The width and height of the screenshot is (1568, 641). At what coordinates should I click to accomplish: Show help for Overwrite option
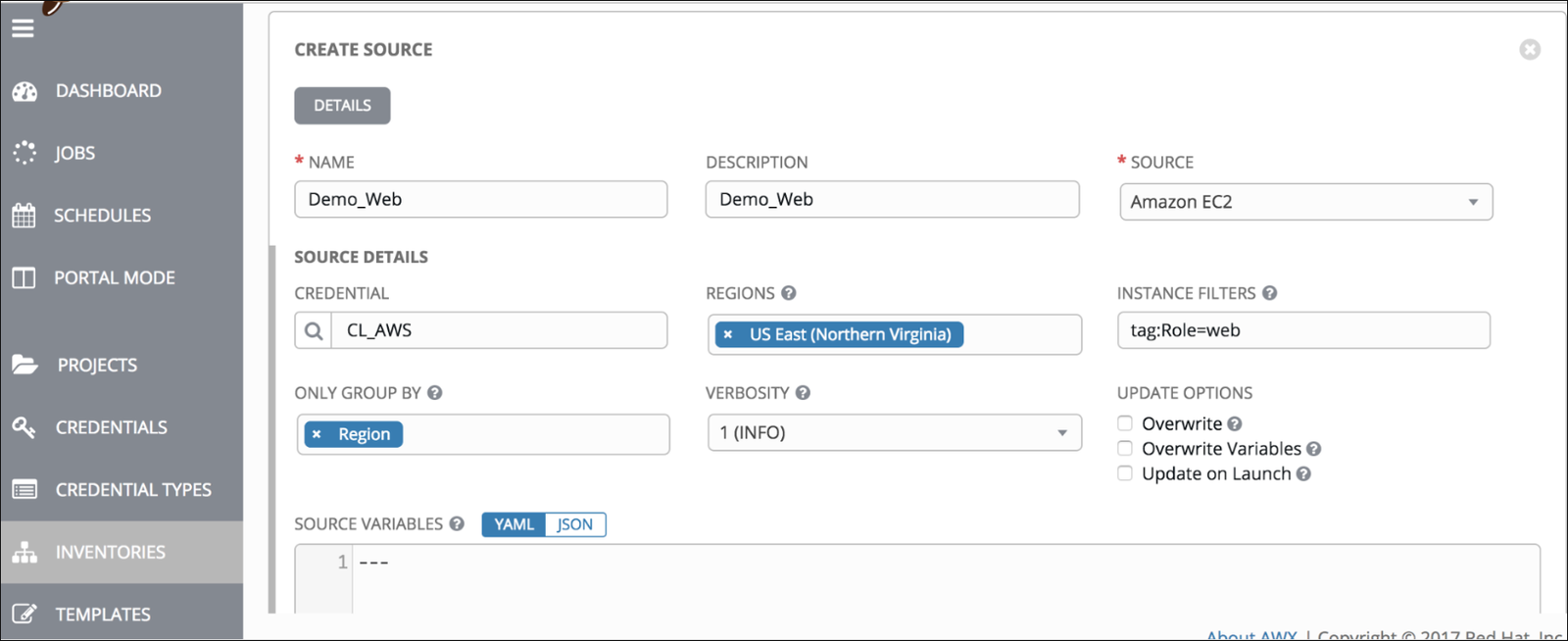1235,424
